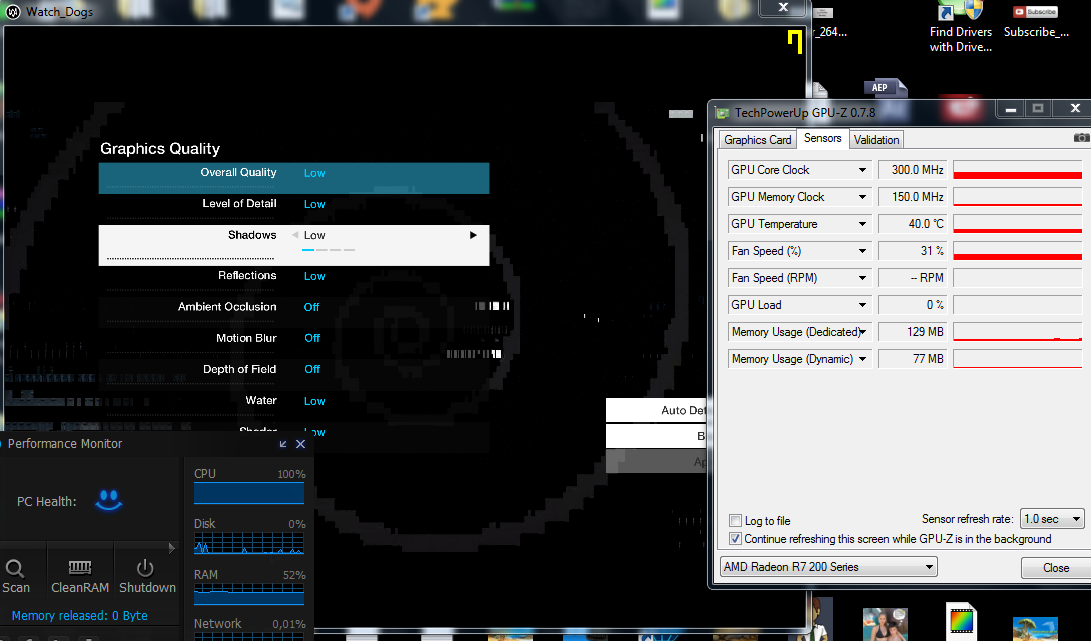1091x641 pixels.
Task: Click the Close button in GPU-Z
Action: (x=1056, y=568)
